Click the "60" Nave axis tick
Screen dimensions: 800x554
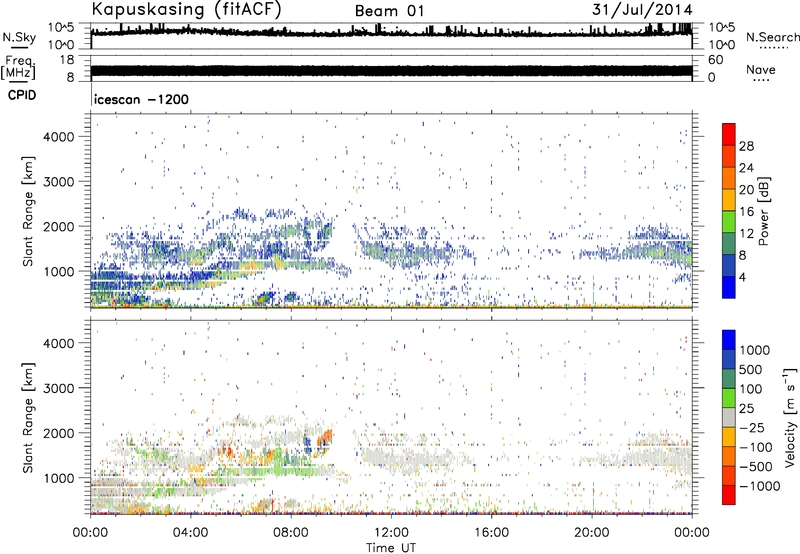(716, 60)
